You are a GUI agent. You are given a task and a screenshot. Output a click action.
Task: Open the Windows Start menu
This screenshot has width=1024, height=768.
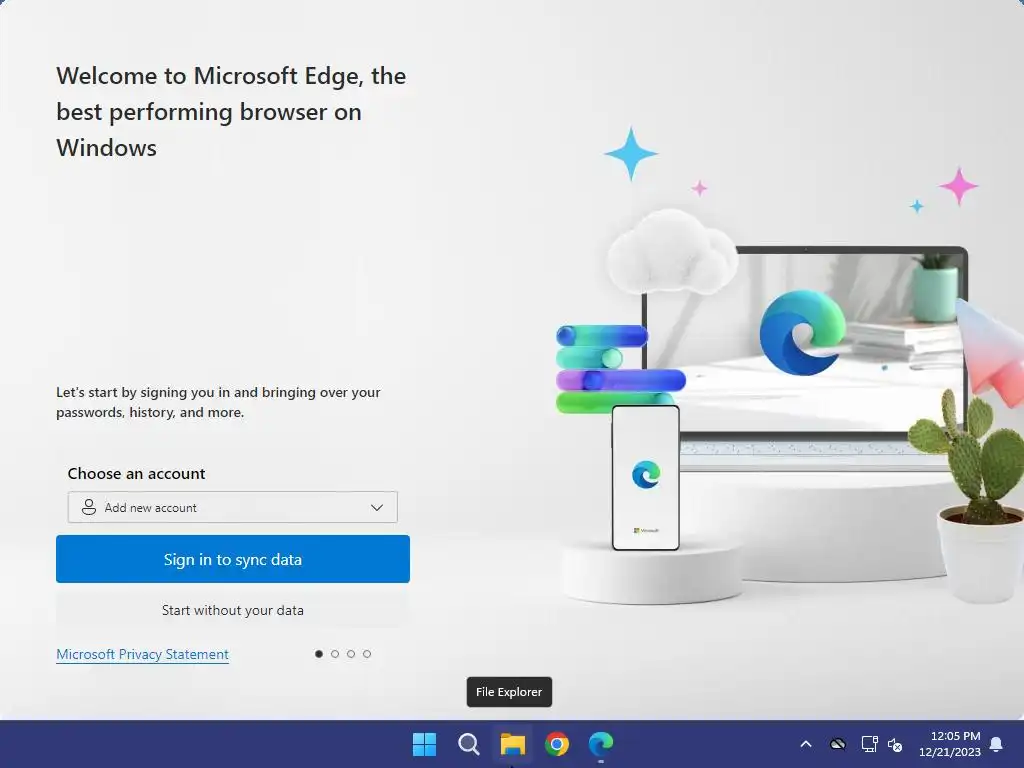[x=424, y=744]
